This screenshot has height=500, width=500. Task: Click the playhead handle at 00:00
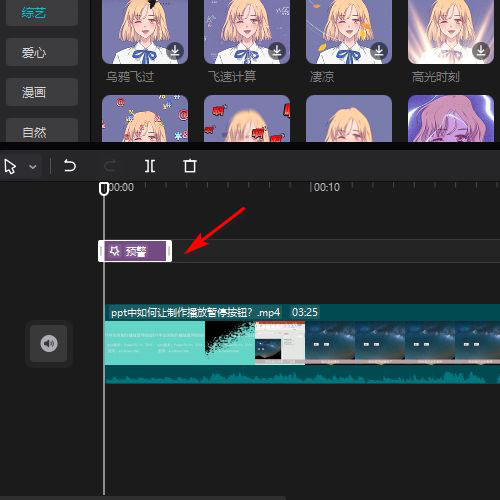[x=104, y=188]
